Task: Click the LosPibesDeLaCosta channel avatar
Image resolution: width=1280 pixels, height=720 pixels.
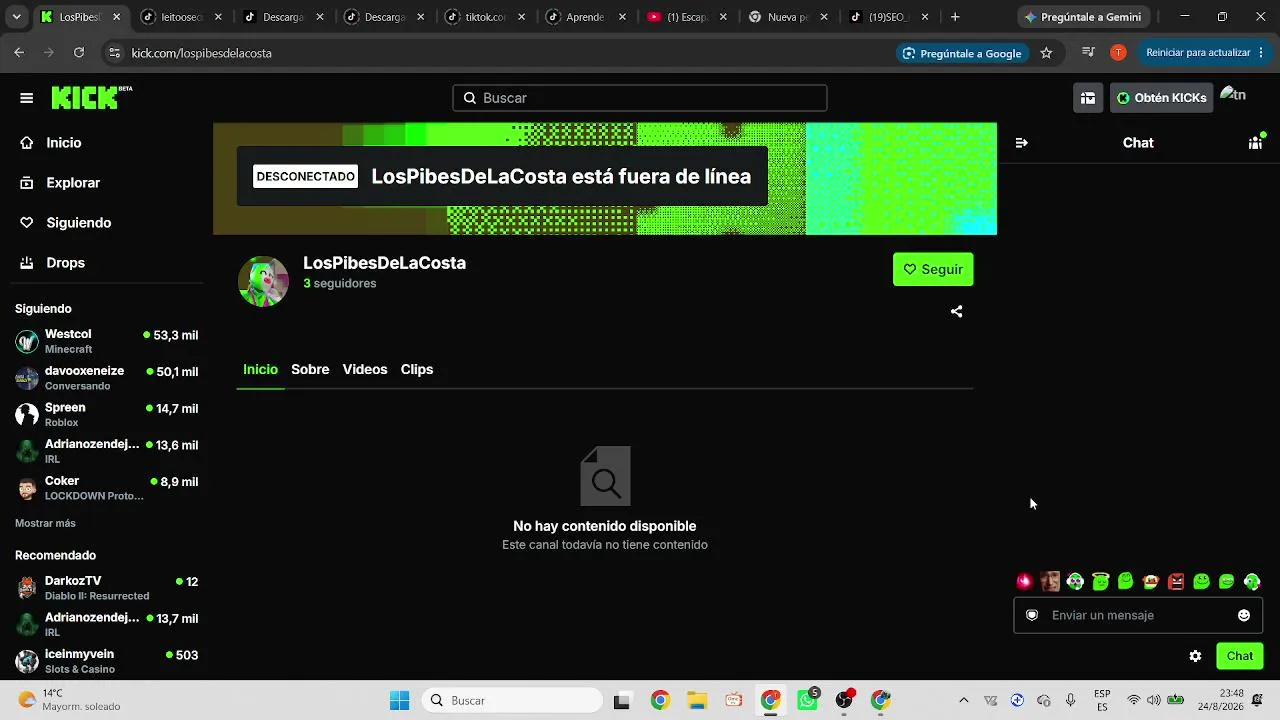Action: click(263, 281)
